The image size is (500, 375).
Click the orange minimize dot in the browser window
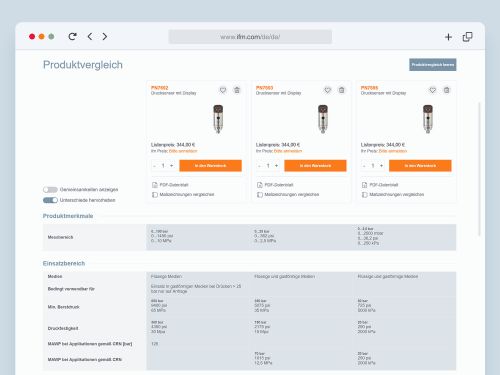pos(42,36)
